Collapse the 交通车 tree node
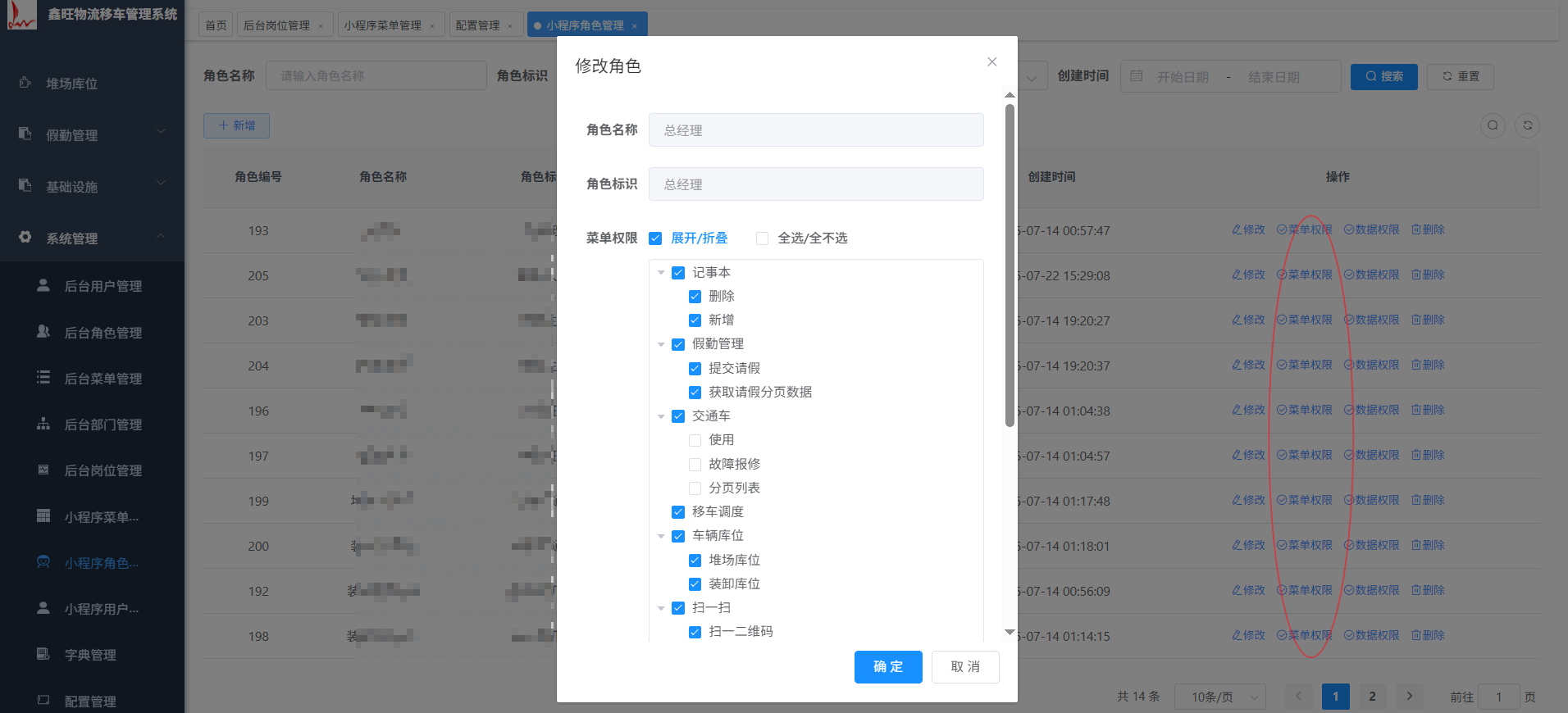Image resolution: width=1568 pixels, height=713 pixels. pyautogui.click(x=661, y=416)
